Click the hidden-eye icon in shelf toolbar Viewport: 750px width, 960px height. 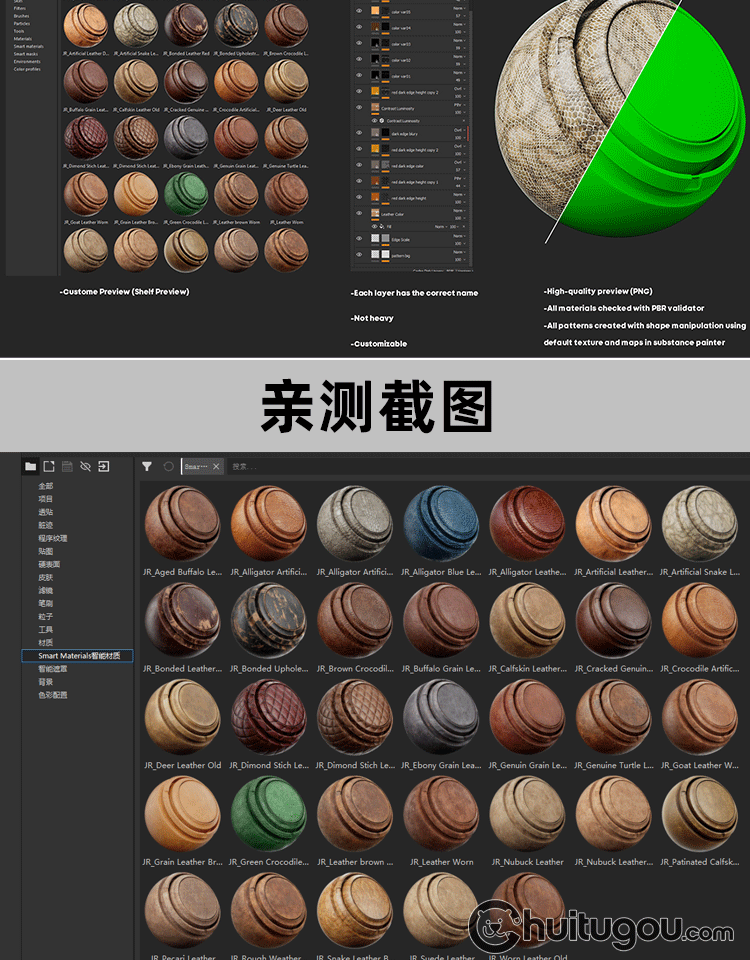pos(85,466)
